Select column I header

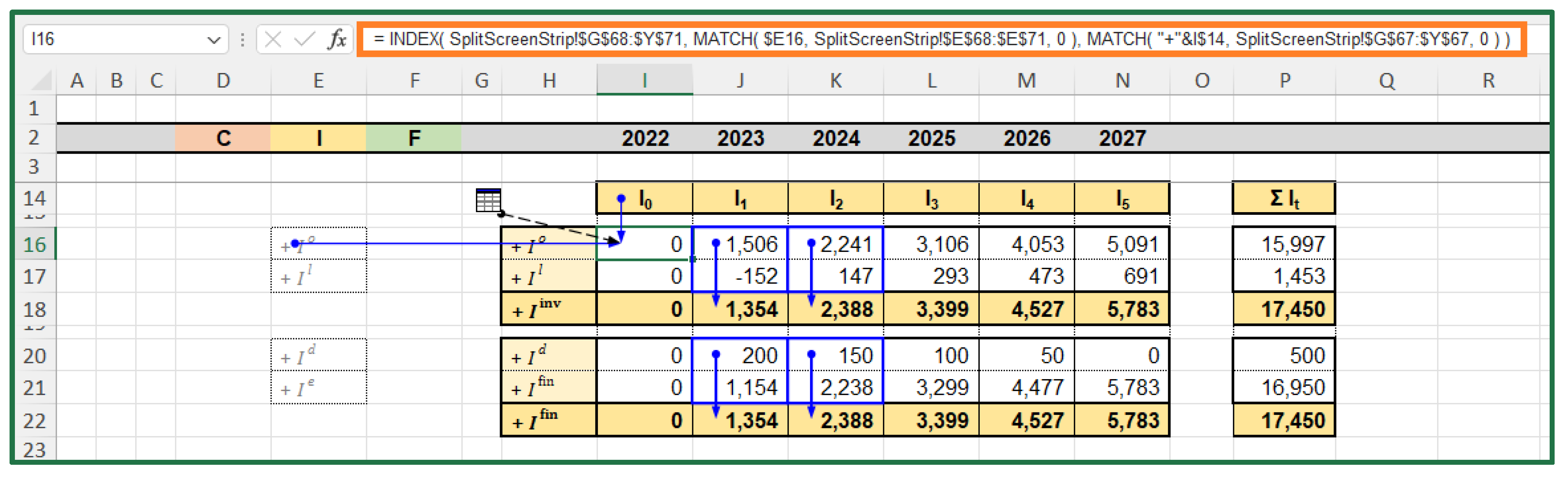(x=644, y=80)
